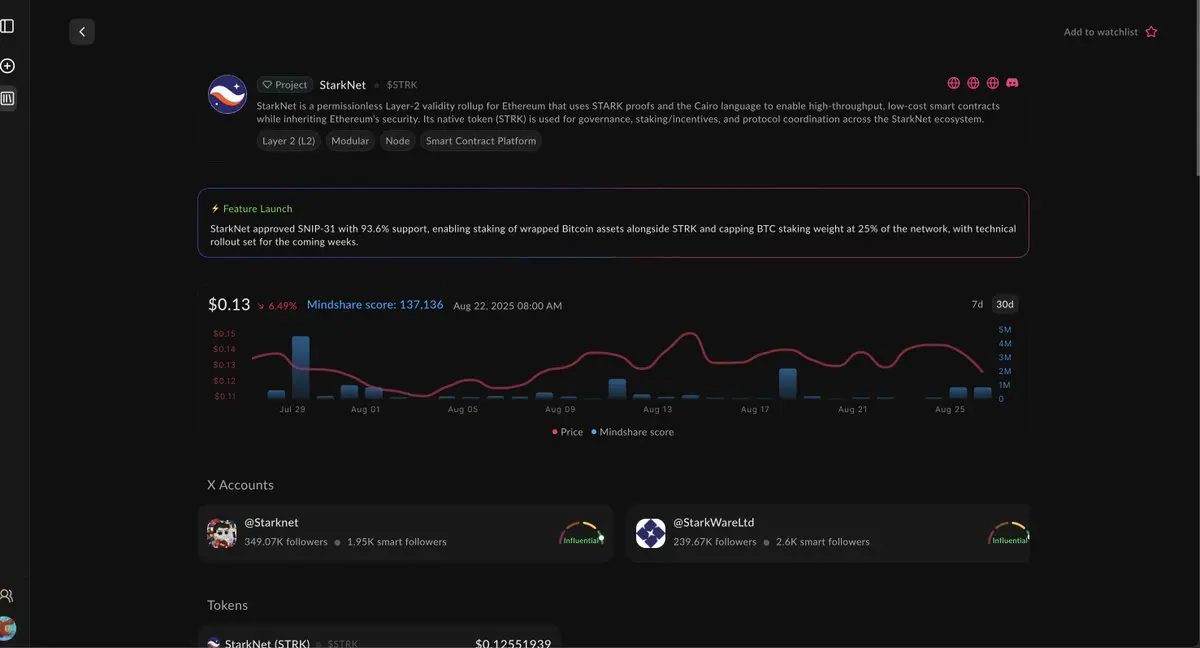This screenshot has height=648, width=1200.
Task: Open the StarkNet Discord icon link
Action: click(1012, 83)
